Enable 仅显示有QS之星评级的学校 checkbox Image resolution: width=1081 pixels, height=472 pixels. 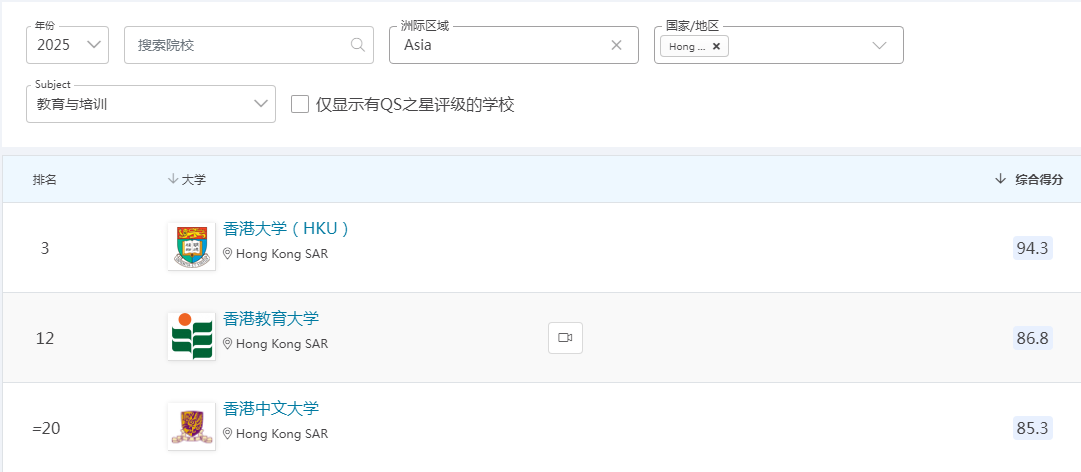[300, 104]
